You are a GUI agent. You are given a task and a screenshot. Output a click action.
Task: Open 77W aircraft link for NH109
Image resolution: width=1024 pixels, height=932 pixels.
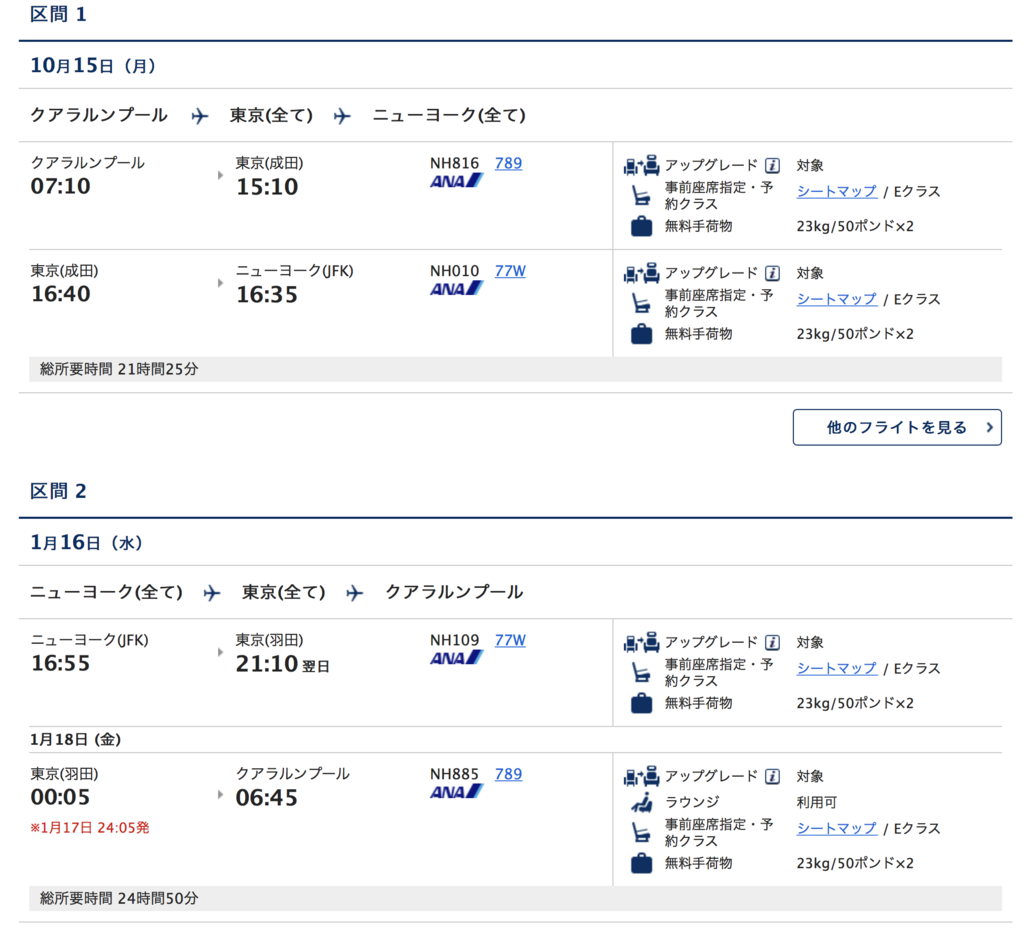[x=510, y=641]
